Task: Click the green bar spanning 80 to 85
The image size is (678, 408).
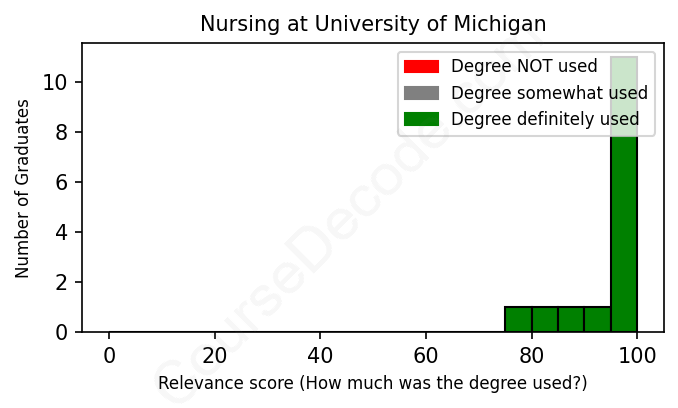Action: point(545,319)
